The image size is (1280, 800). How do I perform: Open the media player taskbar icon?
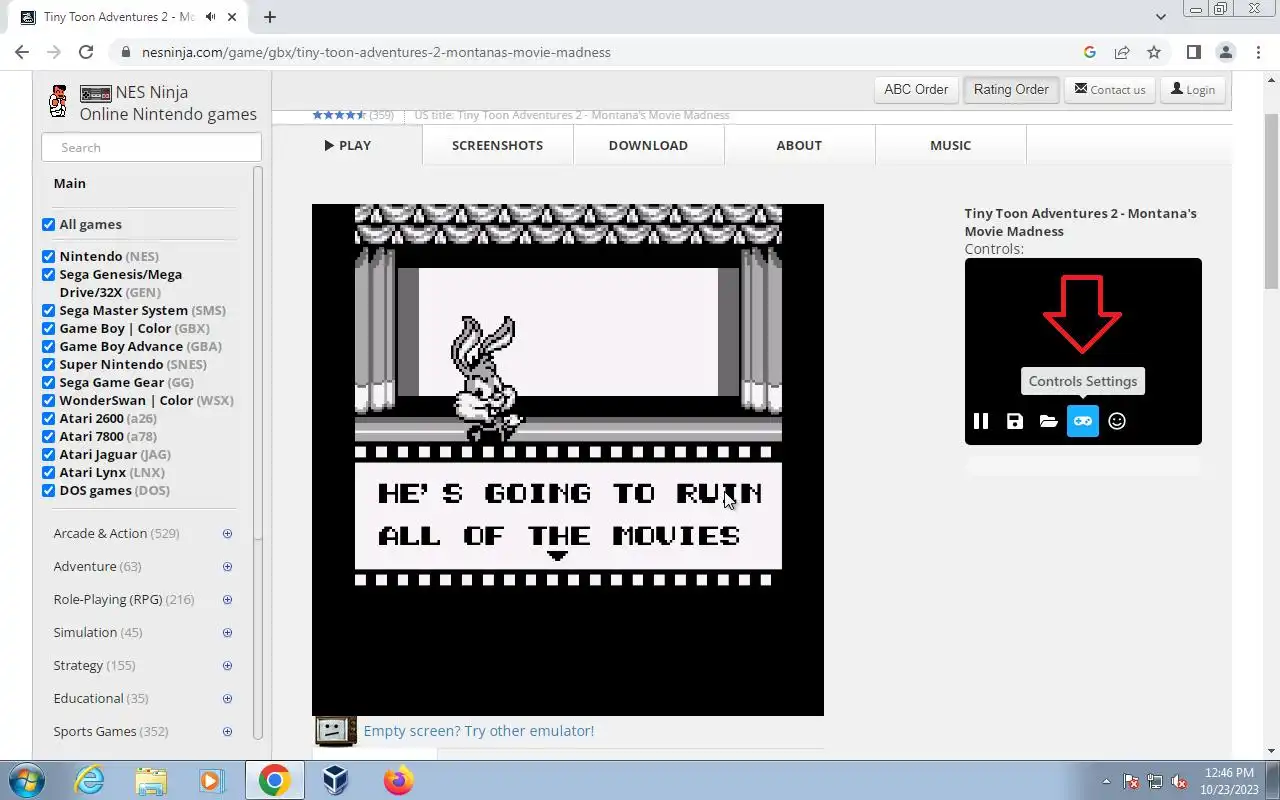pos(212,780)
